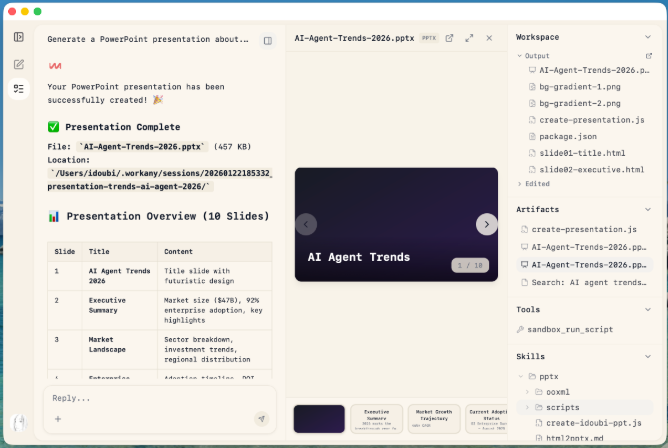Toggle the preview panel split-view icon
668x448 pixels.
coord(268,40)
